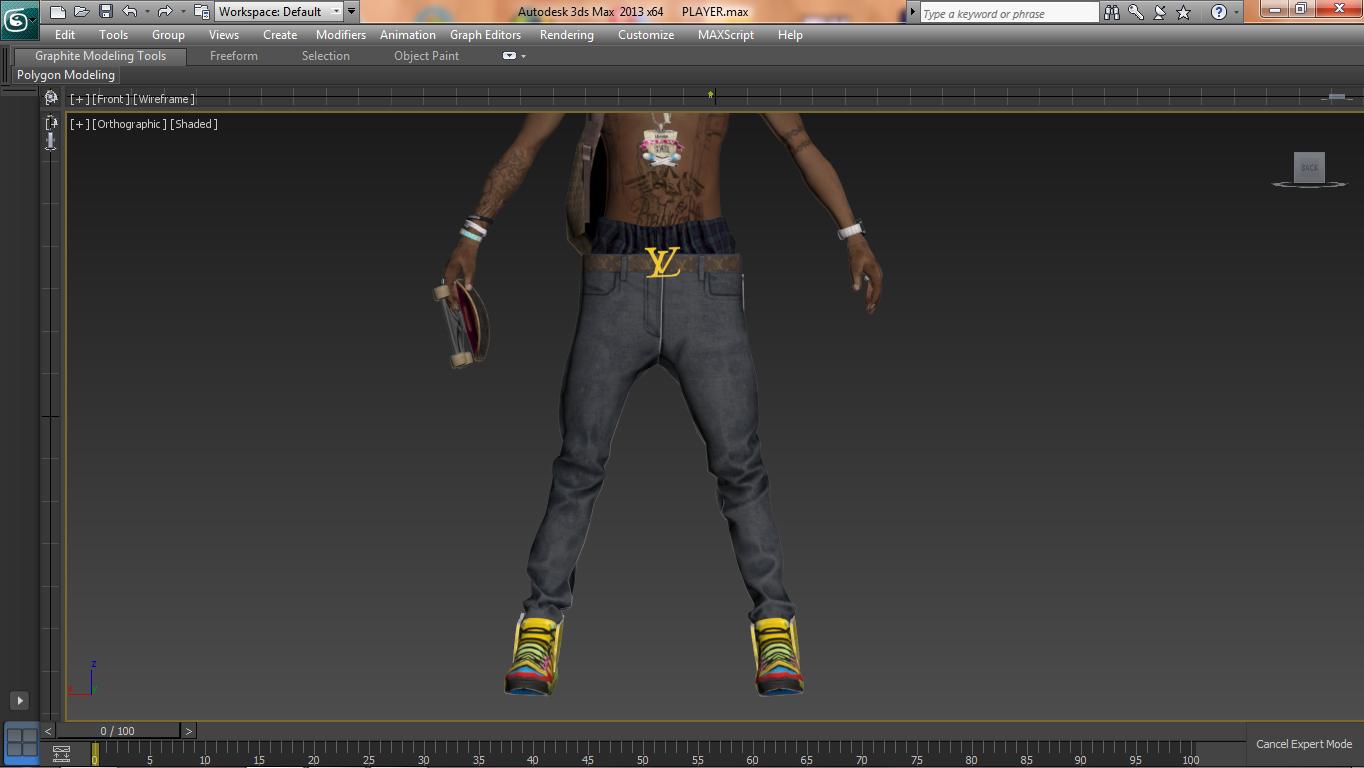Open the 3ds Max application menu logo
The width and height of the screenshot is (1364, 768).
point(18,19)
